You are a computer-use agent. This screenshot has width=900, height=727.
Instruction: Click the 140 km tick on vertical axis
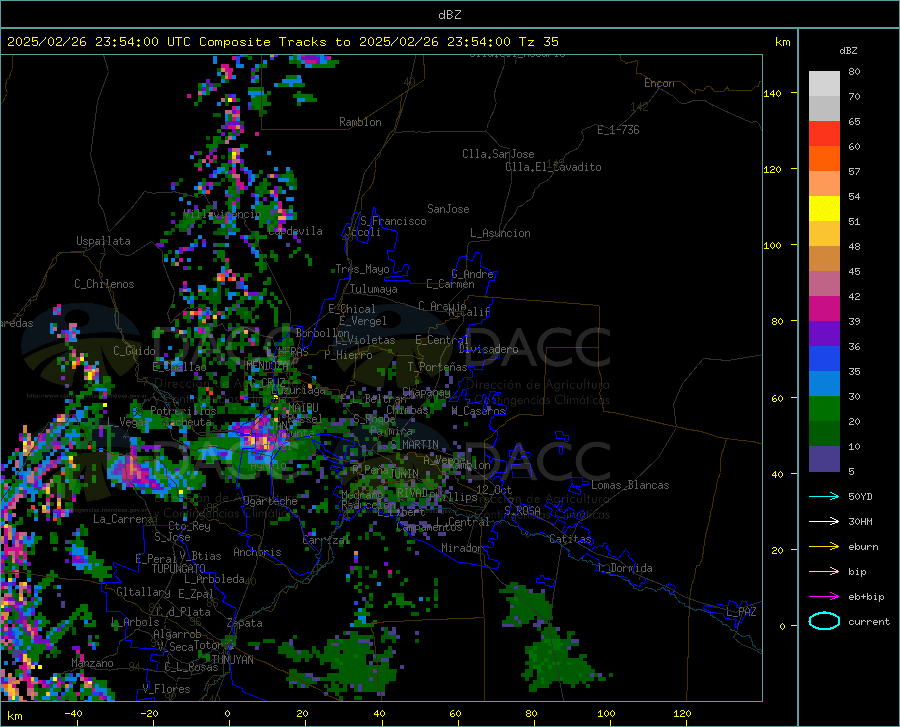(x=772, y=94)
